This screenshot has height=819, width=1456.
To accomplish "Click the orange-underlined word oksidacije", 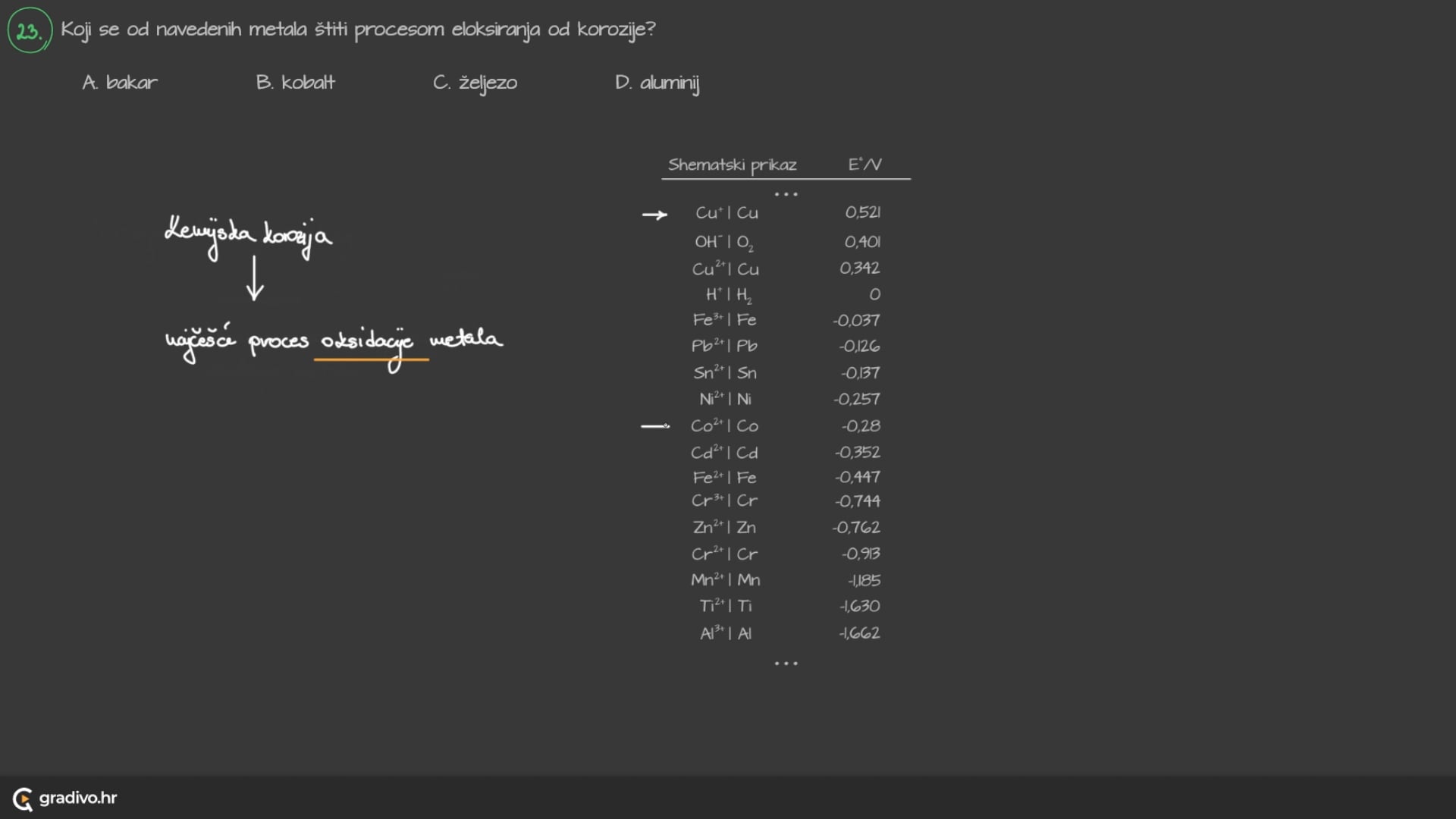I will click(x=367, y=342).
